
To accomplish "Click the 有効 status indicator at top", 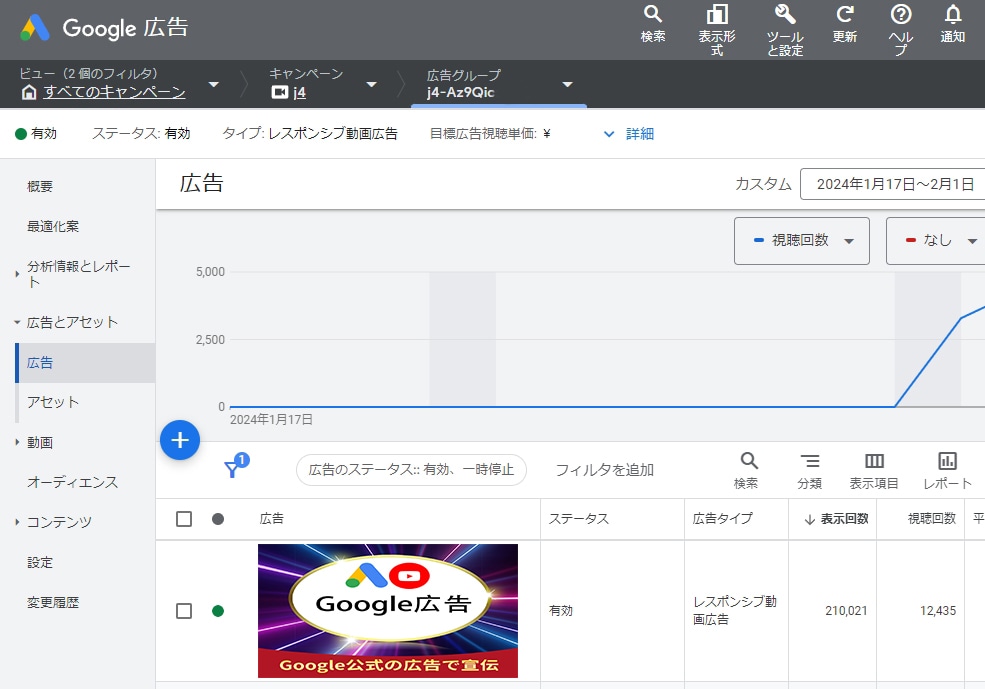I will pyautogui.click(x=36, y=133).
